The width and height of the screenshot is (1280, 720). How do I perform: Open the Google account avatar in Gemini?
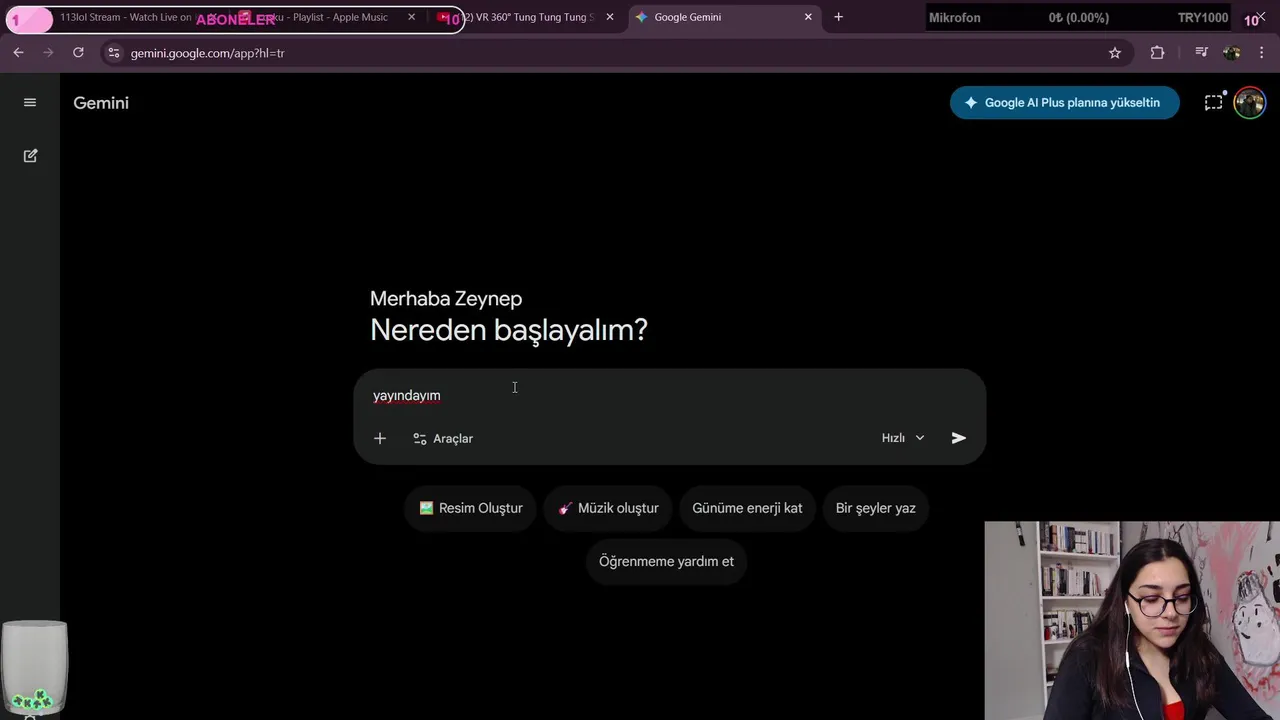pos(1250,102)
